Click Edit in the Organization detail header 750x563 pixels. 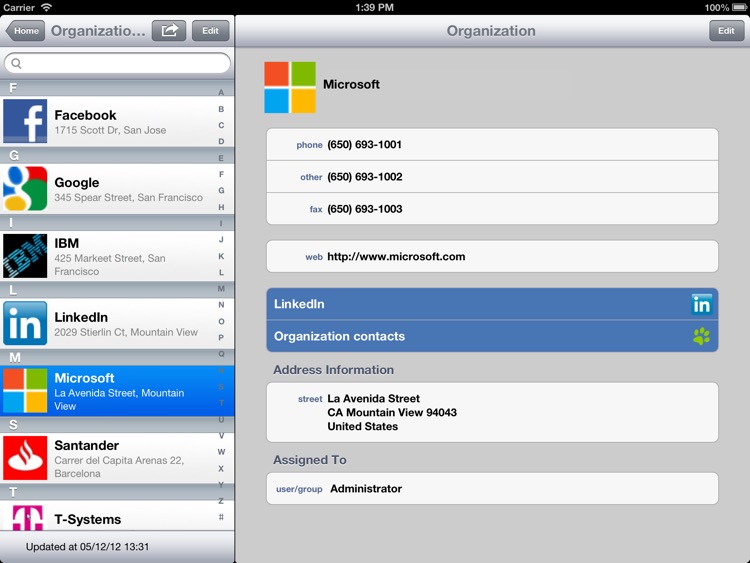coord(726,31)
